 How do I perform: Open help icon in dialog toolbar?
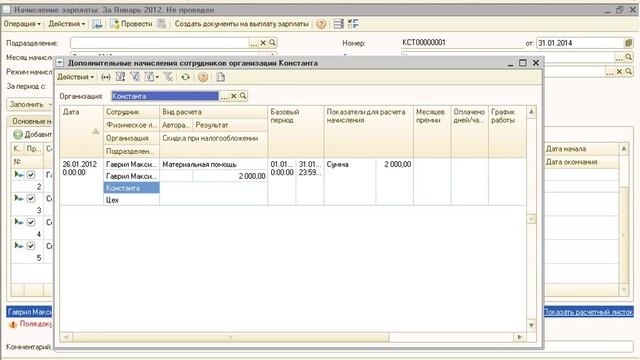pos(203,77)
